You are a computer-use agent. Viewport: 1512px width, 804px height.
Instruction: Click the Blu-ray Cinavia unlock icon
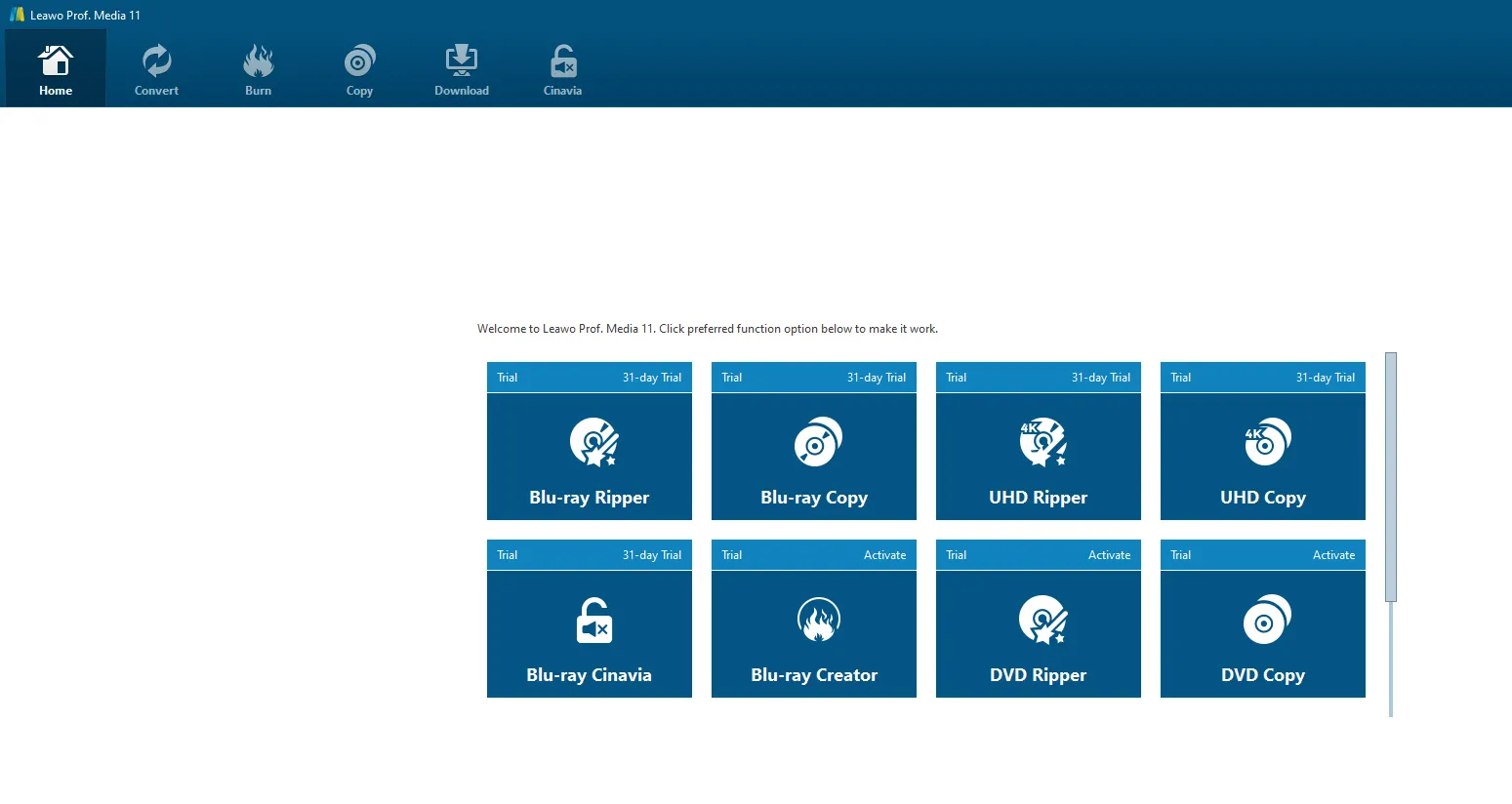(x=593, y=621)
